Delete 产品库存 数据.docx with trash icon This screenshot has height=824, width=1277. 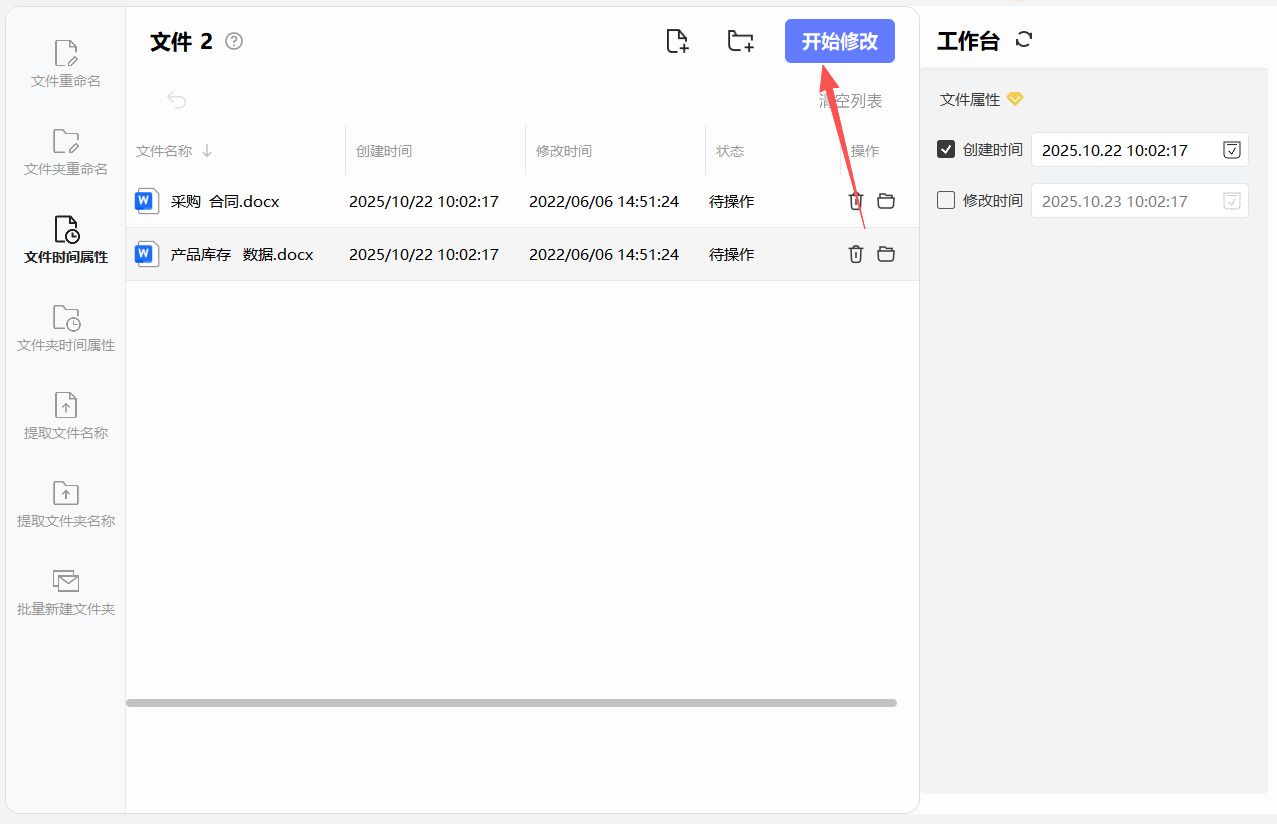pos(856,254)
